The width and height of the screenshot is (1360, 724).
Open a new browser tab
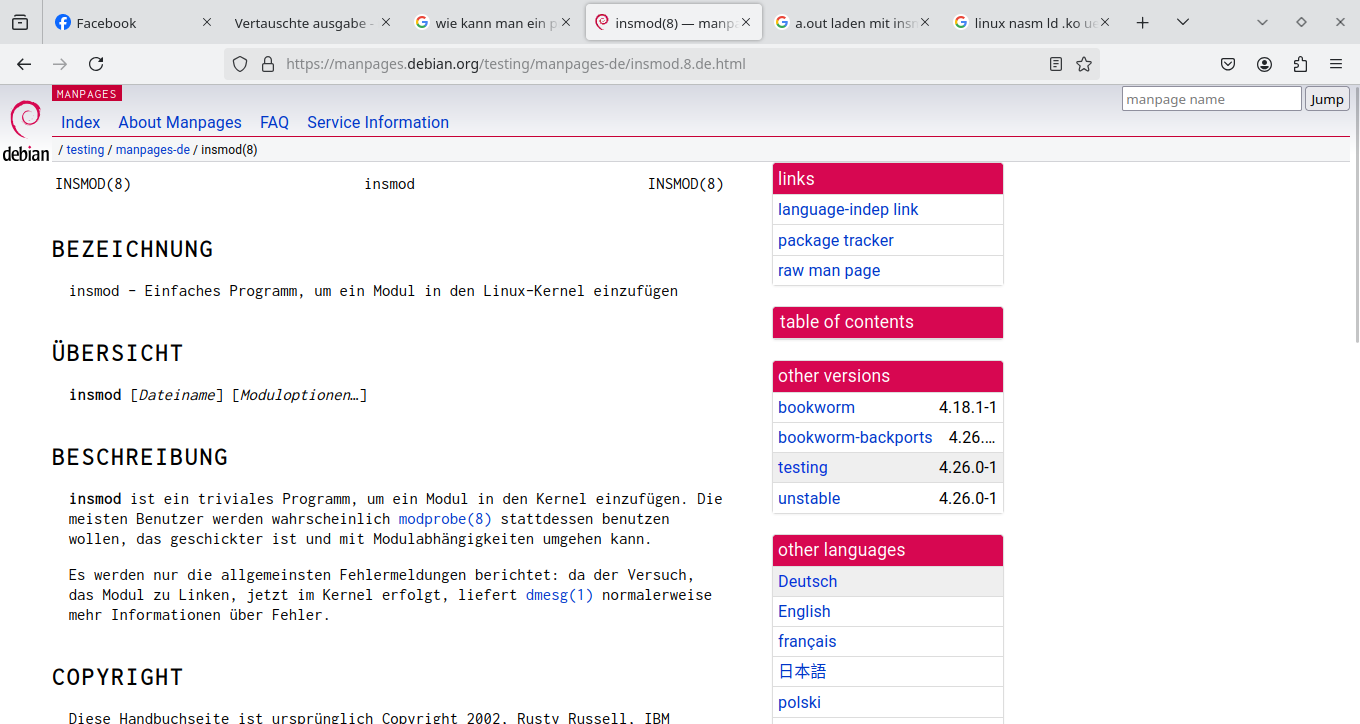point(1143,22)
